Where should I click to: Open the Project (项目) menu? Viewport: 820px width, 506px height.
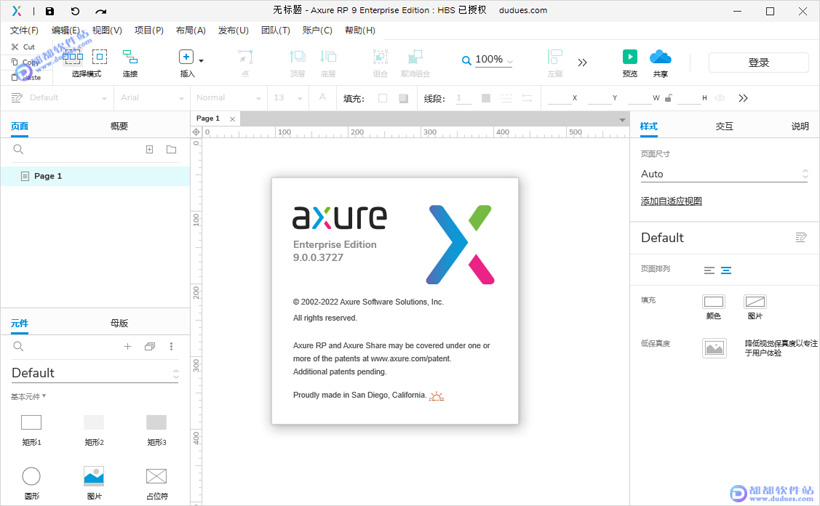tap(149, 30)
